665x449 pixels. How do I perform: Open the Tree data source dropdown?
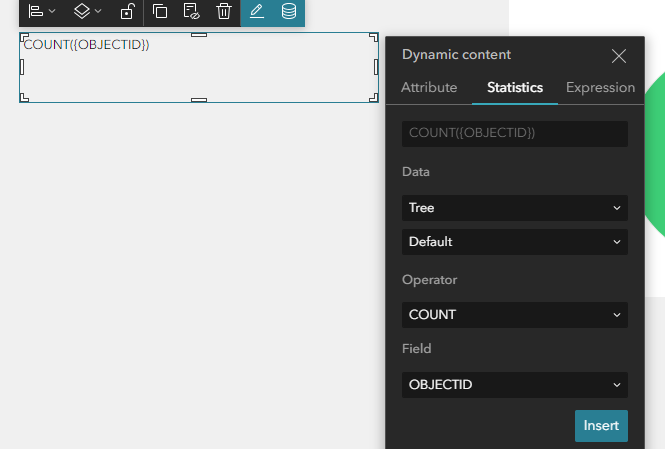tap(514, 208)
